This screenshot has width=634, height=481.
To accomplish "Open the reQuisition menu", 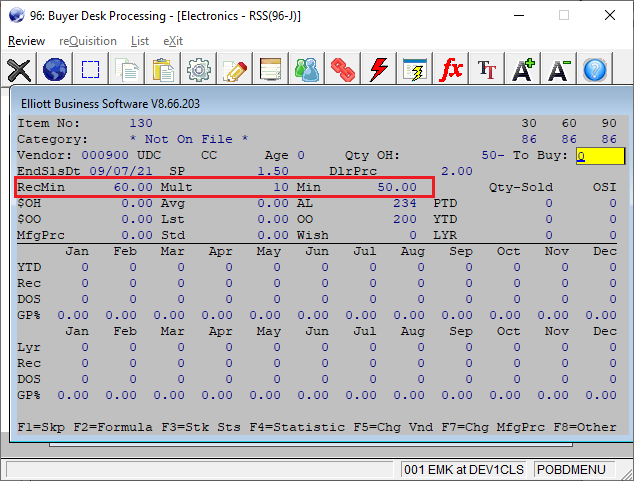I will point(88,41).
